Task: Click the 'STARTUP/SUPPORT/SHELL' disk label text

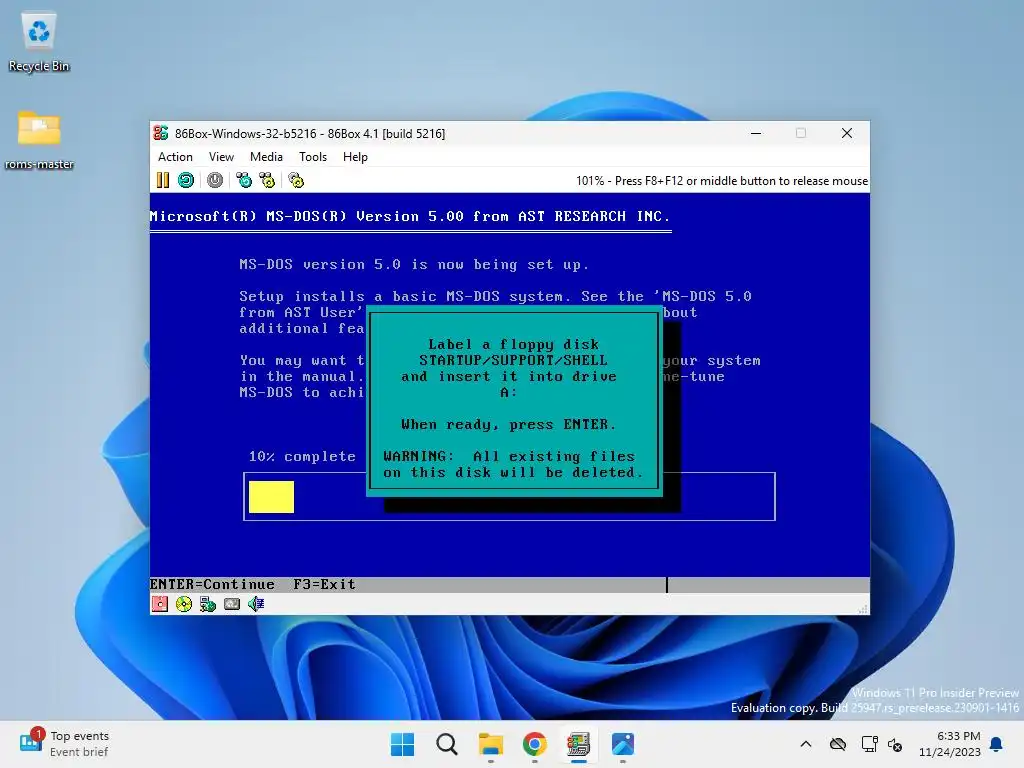Action: (513, 360)
